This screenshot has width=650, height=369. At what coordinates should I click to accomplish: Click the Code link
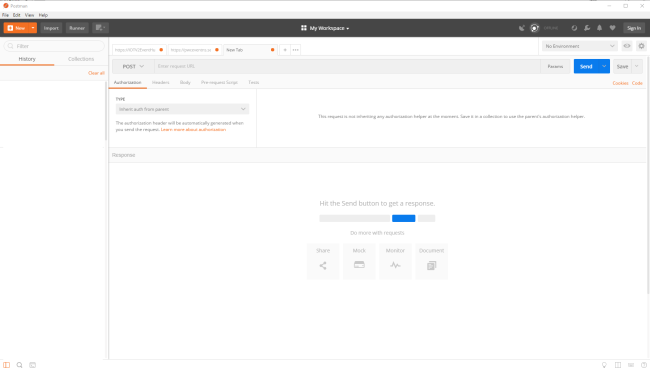pos(637,83)
